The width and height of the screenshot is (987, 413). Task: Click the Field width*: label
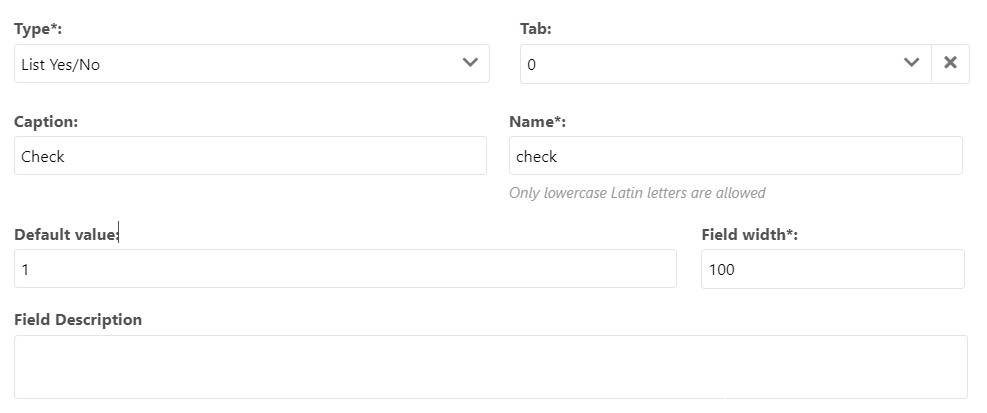(750, 235)
